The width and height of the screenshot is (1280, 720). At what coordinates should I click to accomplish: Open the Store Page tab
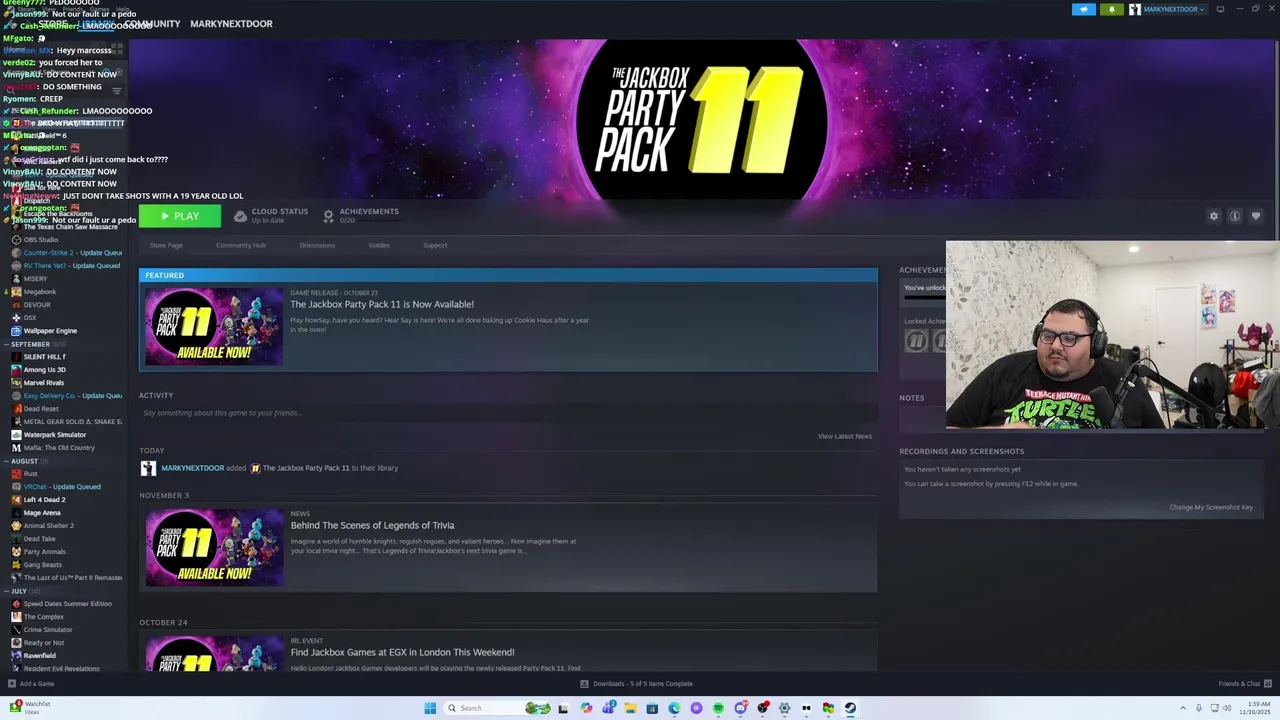coord(166,245)
